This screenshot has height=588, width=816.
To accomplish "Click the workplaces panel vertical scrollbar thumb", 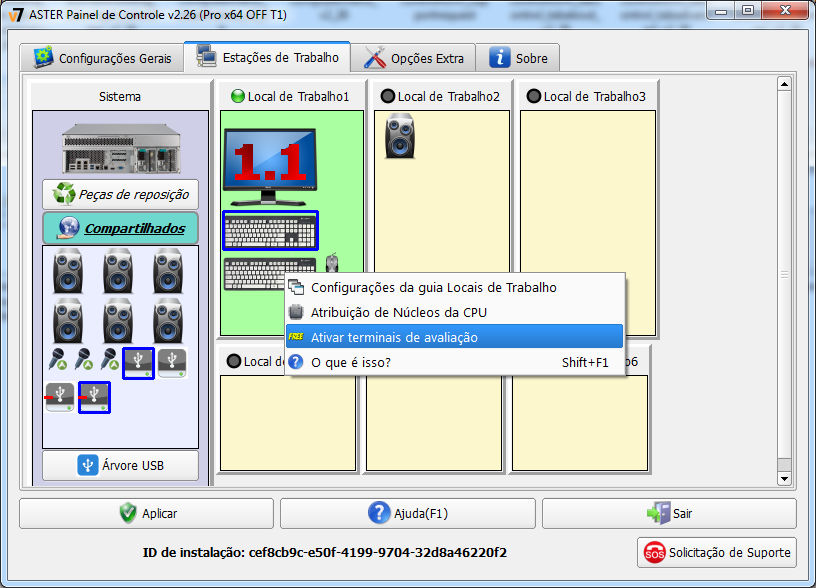I will coord(784,274).
